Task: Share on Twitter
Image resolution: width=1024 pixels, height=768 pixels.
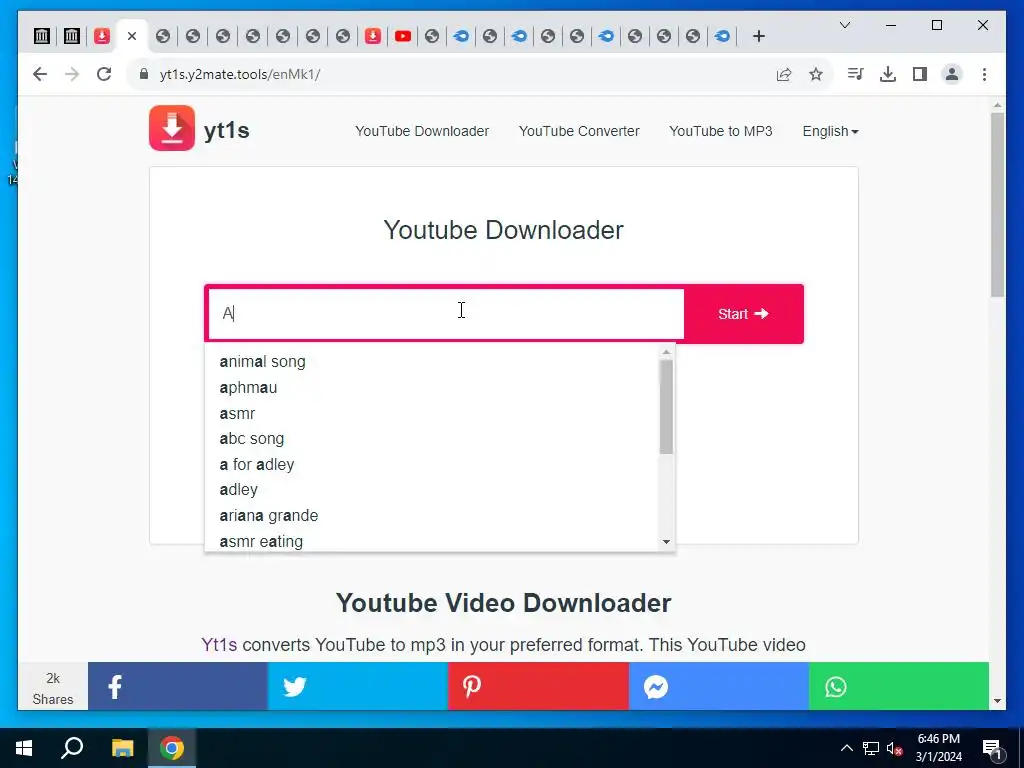Action: click(x=357, y=686)
